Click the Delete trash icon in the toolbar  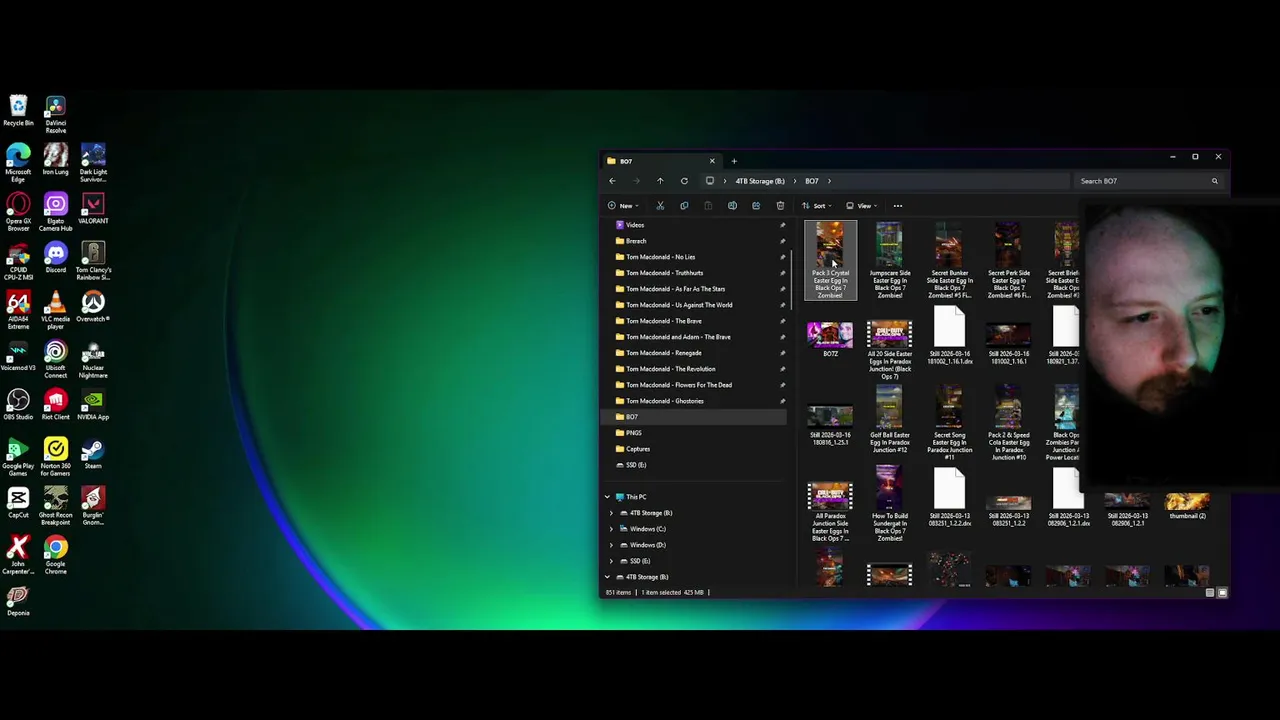(780, 206)
